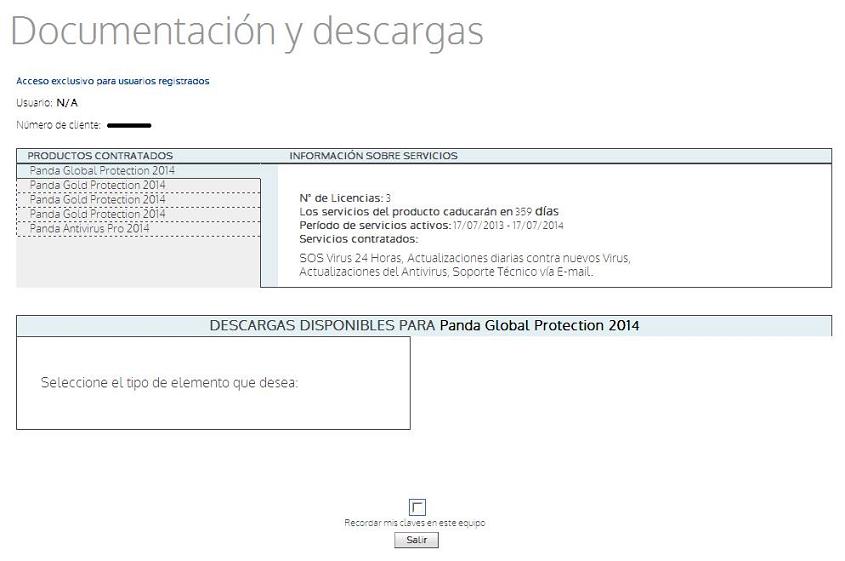This screenshot has height=561, width=845.
Task: Open 'Acceso exclusivo para usuarios registrados' link
Action: (113, 81)
